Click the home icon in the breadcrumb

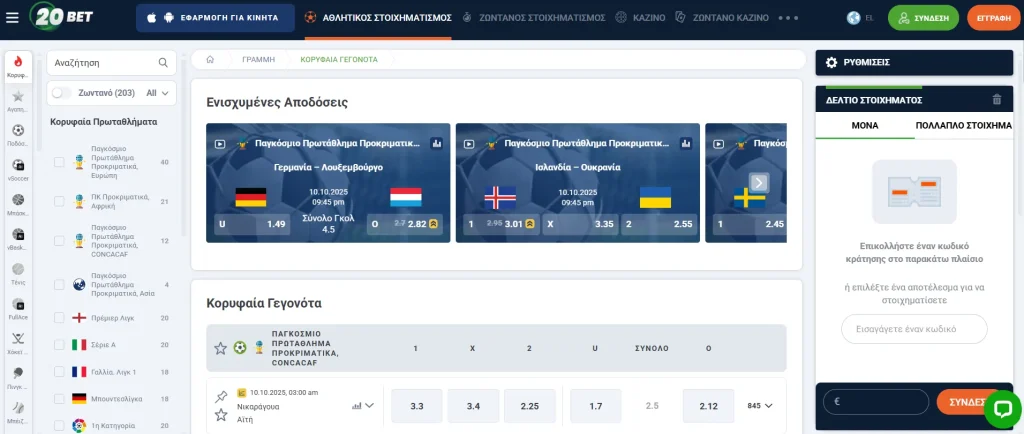(210, 59)
